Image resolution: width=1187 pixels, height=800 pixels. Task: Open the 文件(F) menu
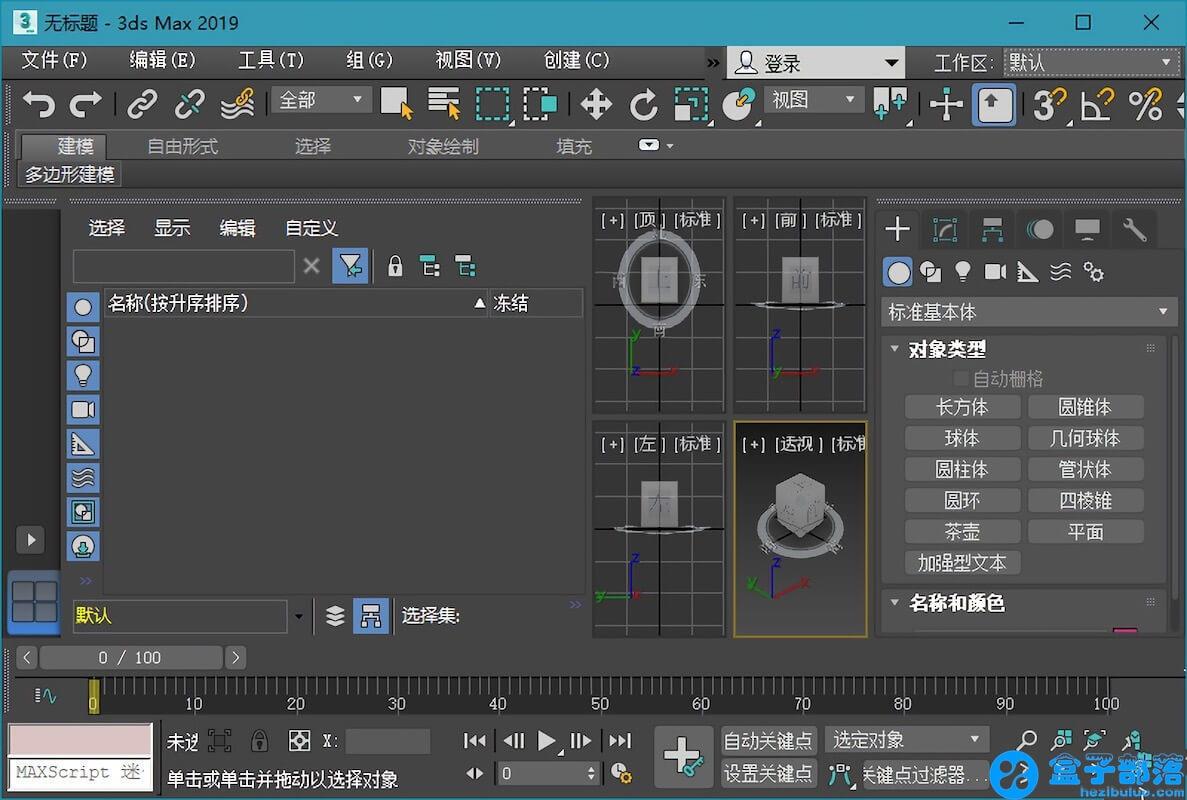point(54,60)
